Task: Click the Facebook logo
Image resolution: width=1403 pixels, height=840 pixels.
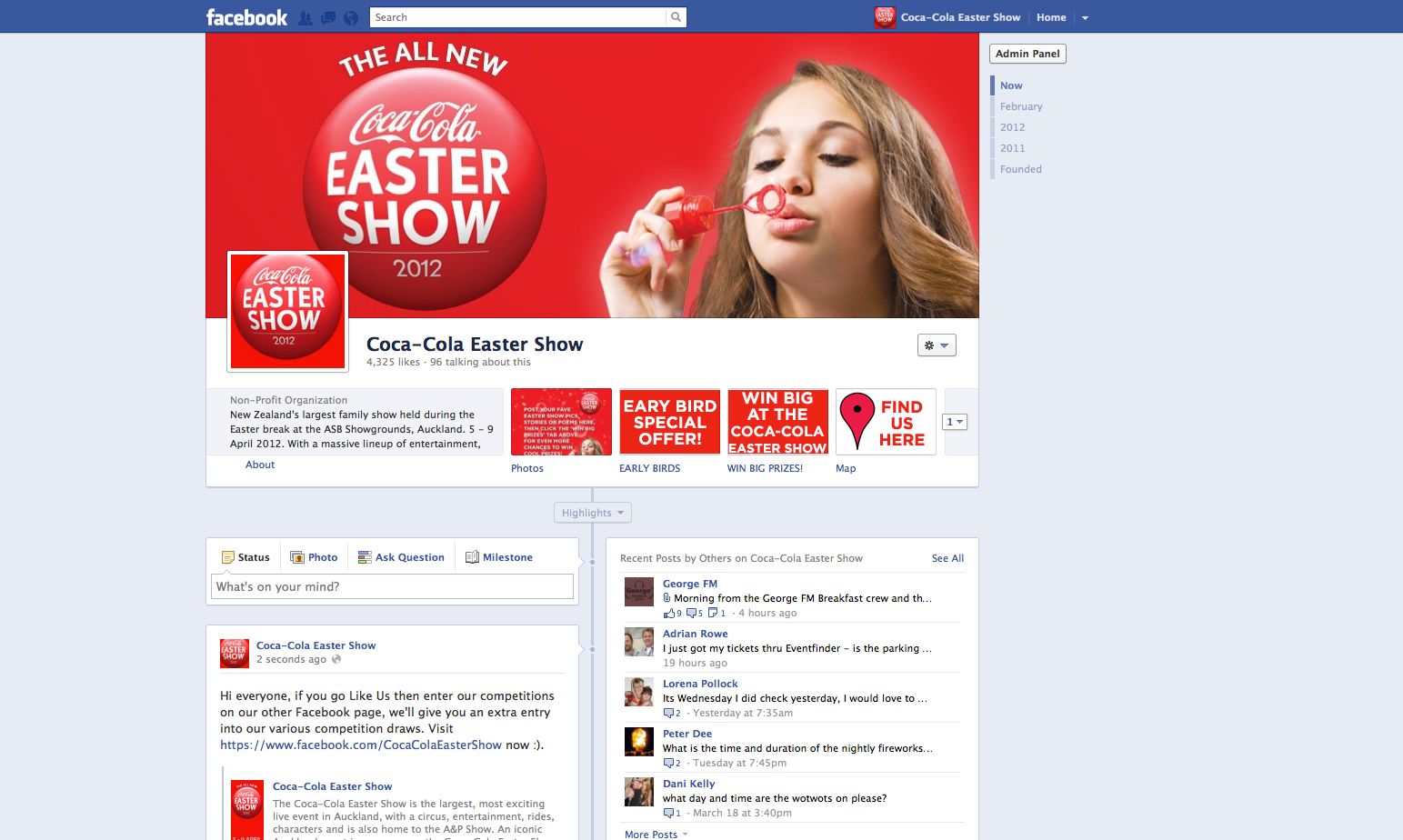Action: coord(246,17)
